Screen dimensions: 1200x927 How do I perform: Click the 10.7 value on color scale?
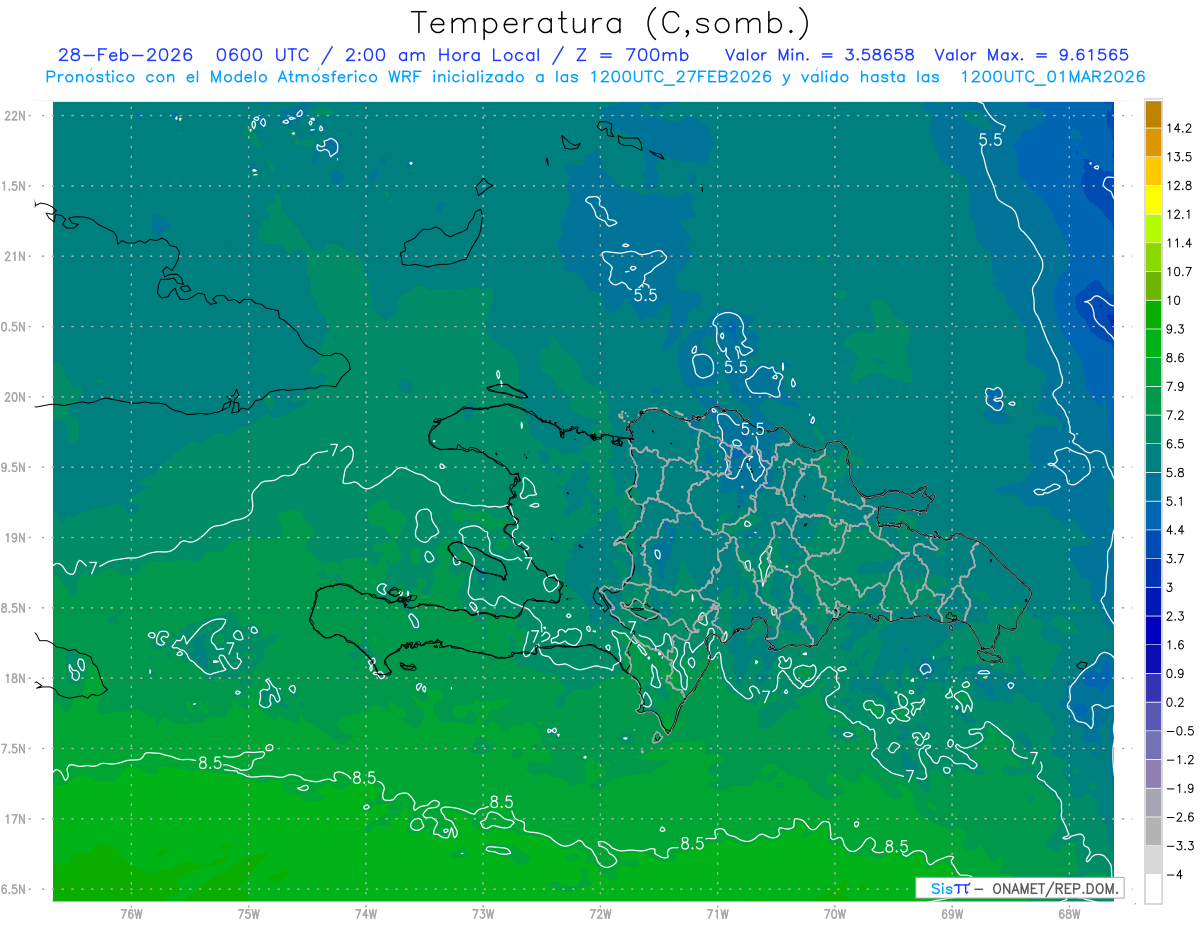(1180, 271)
